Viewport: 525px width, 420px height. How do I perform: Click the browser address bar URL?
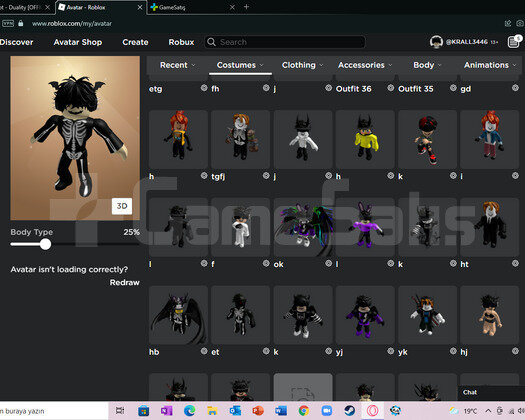[x=72, y=23]
